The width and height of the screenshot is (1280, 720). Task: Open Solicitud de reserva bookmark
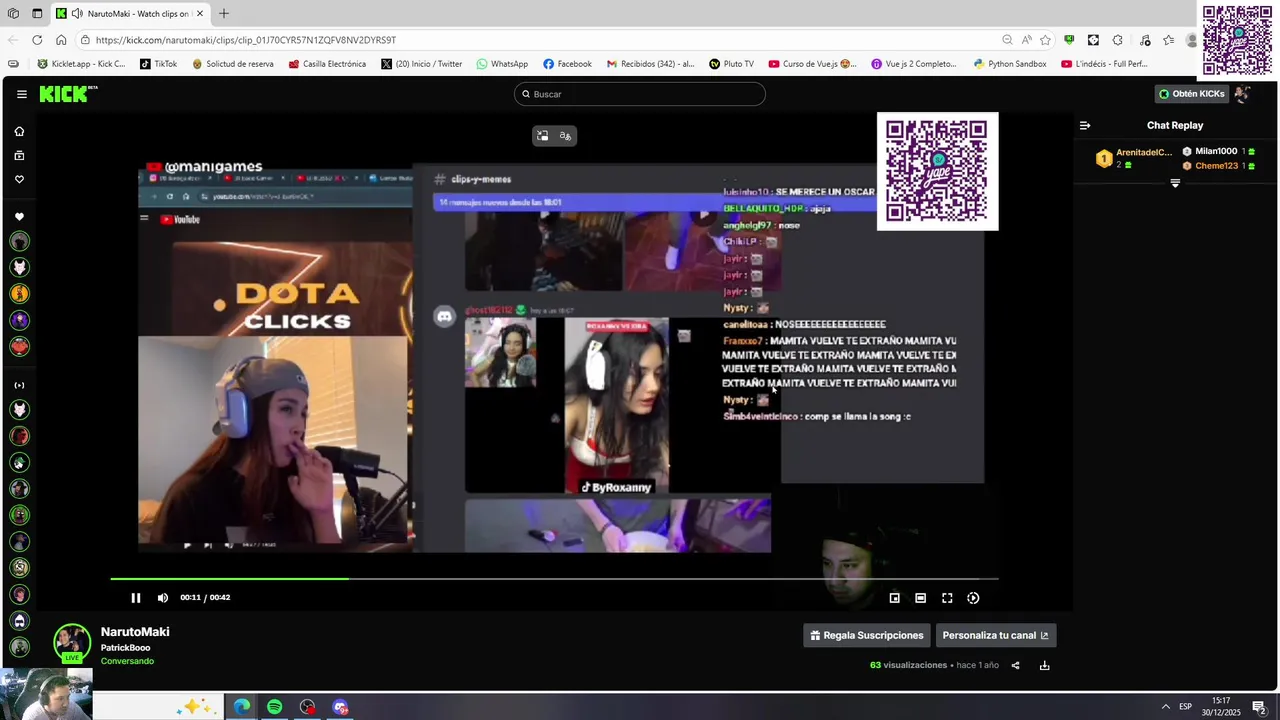coord(232,64)
